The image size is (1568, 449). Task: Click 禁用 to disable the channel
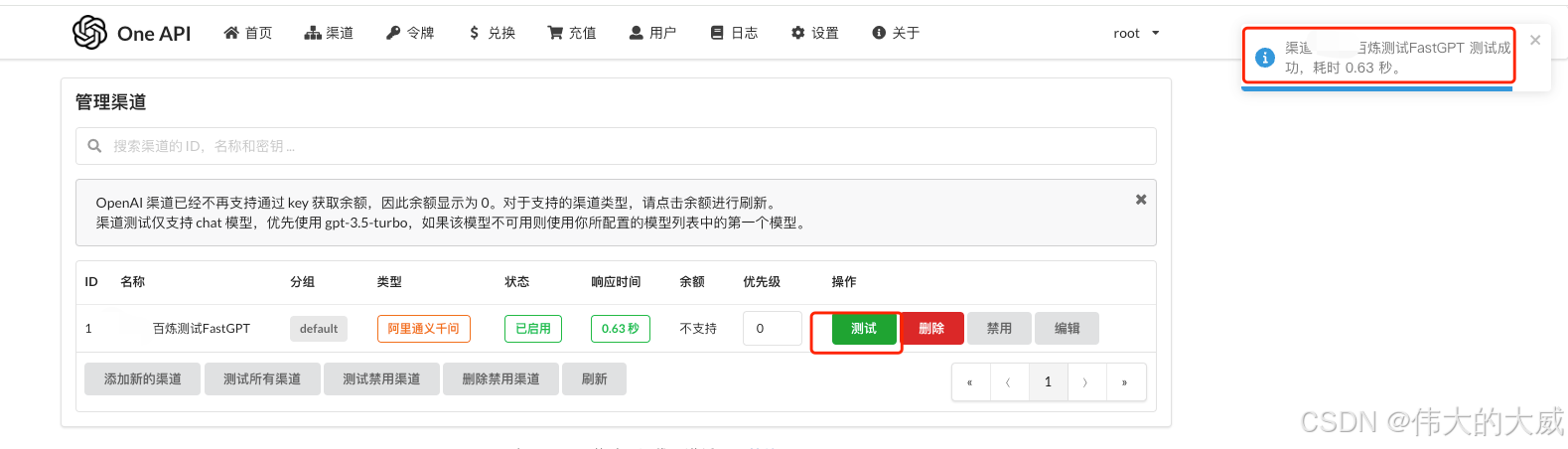click(x=999, y=329)
